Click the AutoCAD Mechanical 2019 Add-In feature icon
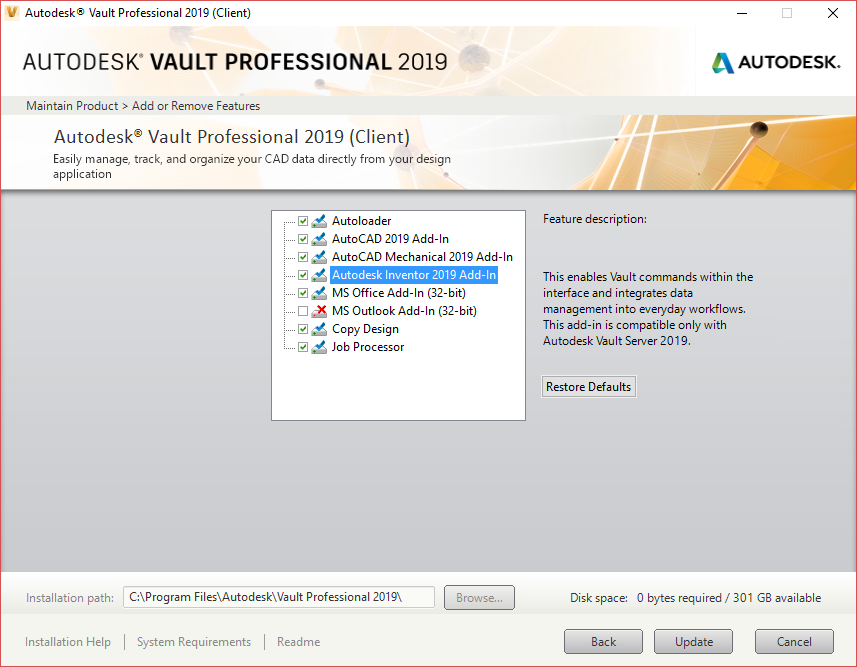Screen dimensions: 857x667 (319, 257)
